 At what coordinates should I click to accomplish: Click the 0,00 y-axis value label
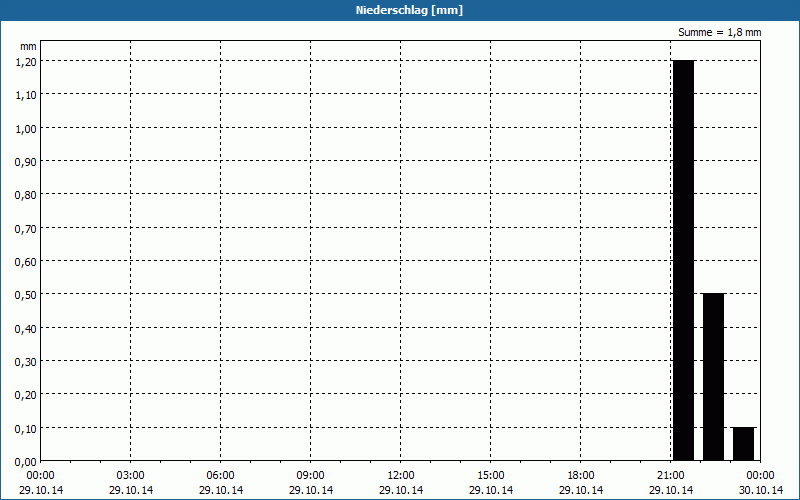pyautogui.click(x=26, y=462)
